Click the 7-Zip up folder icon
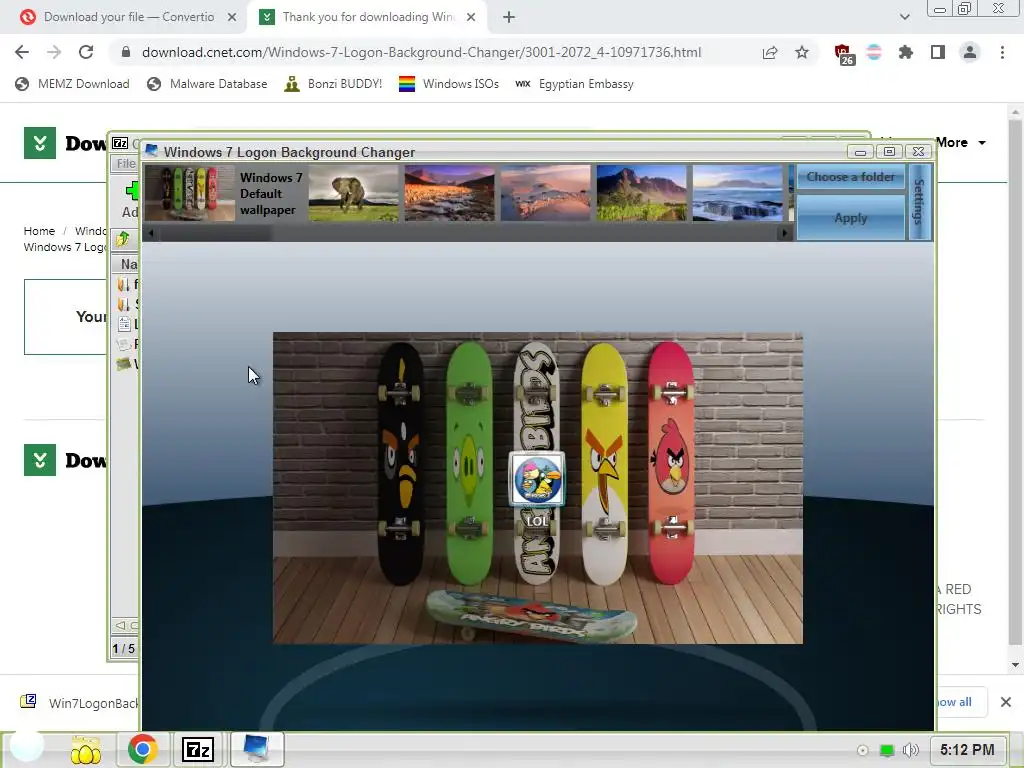 tap(123, 240)
